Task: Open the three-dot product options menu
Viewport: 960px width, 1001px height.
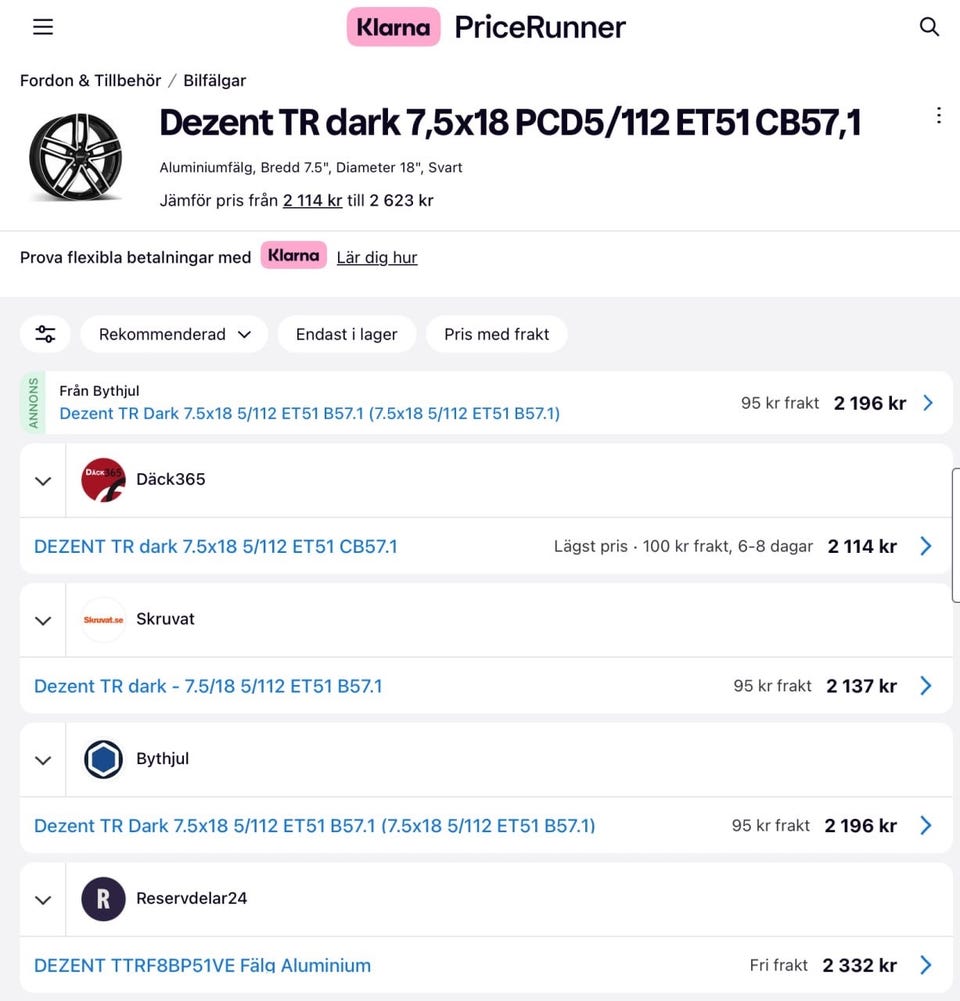Action: tap(938, 116)
